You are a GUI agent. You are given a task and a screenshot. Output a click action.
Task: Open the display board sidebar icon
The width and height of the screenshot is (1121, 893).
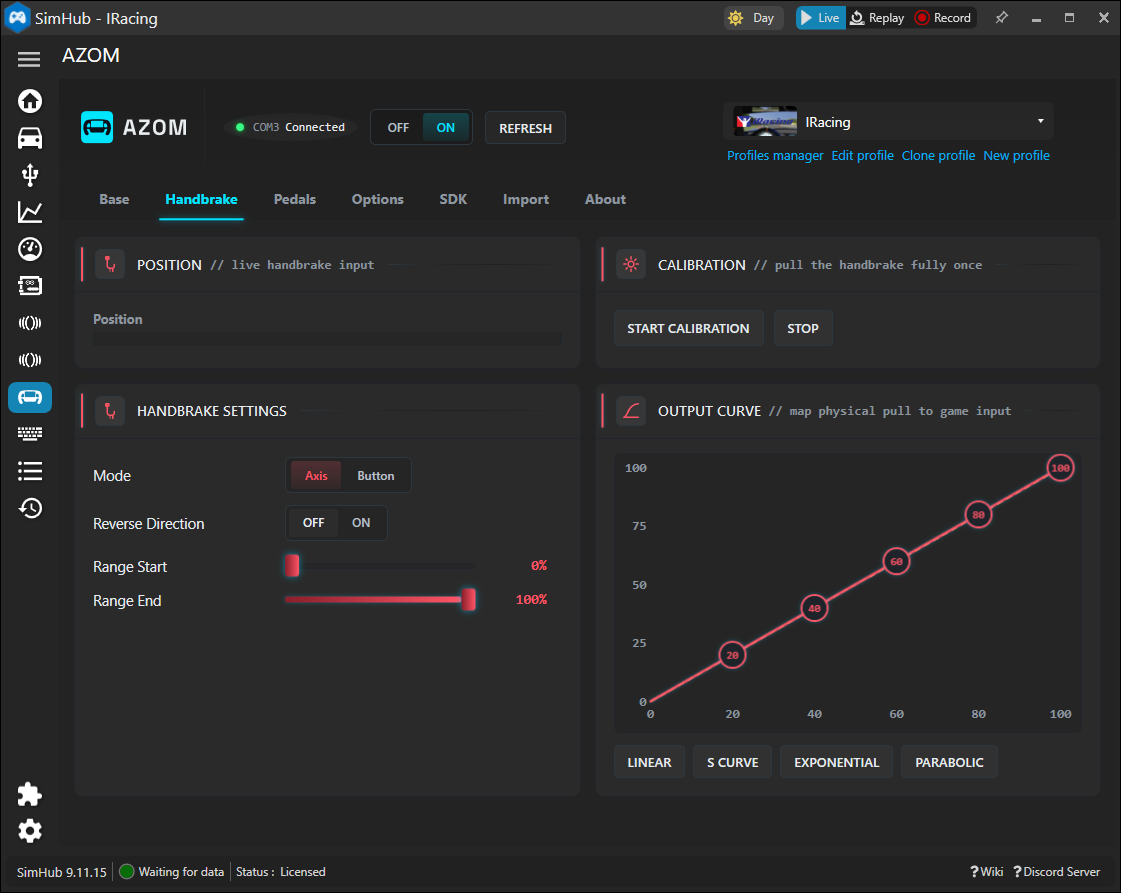[29, 286]
